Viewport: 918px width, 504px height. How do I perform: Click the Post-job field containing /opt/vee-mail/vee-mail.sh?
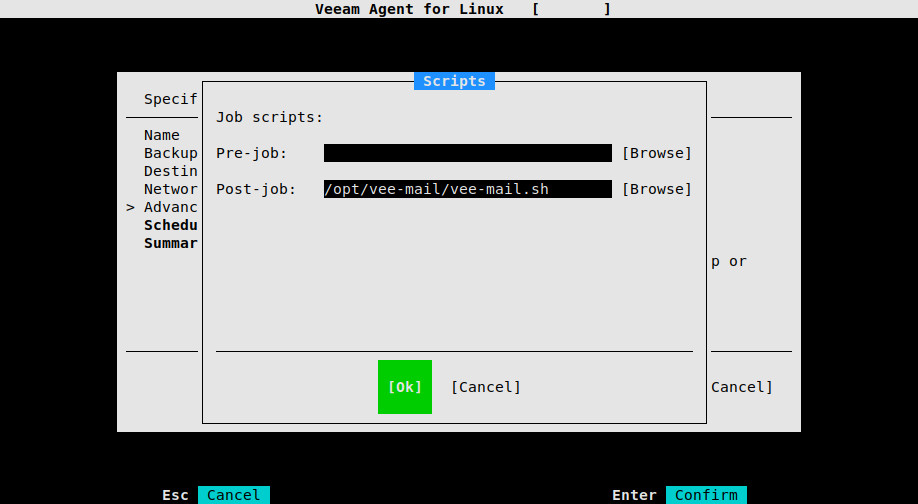pyautogui.click(x=468, y=189)
